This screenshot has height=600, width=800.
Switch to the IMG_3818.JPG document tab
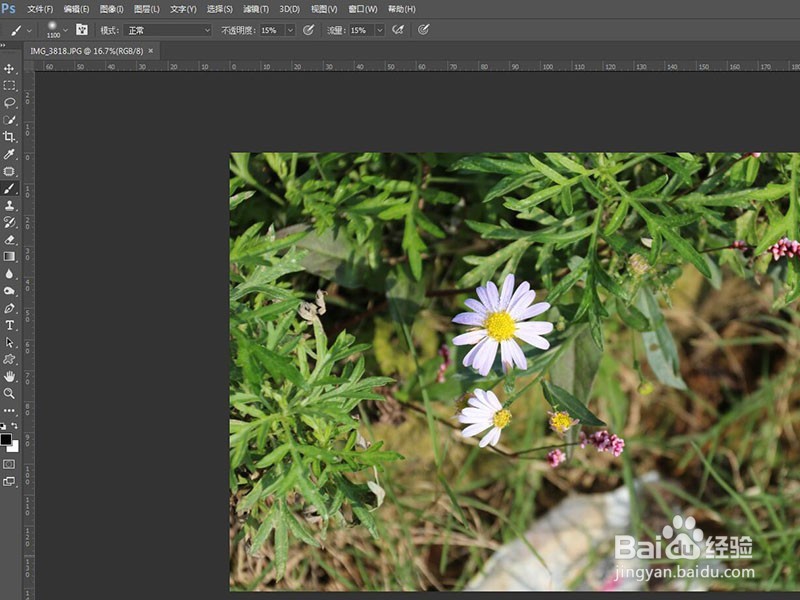click(x=86, y=51)
